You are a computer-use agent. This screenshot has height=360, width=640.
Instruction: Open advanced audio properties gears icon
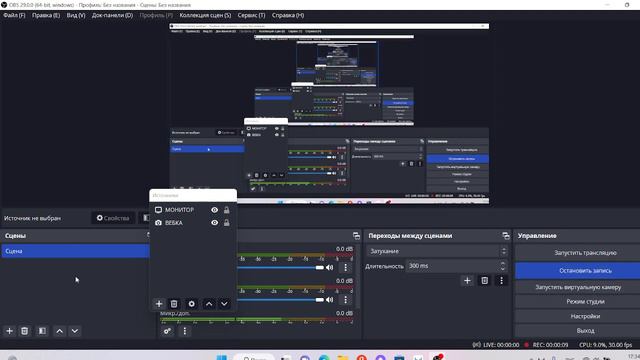[167, 331]
